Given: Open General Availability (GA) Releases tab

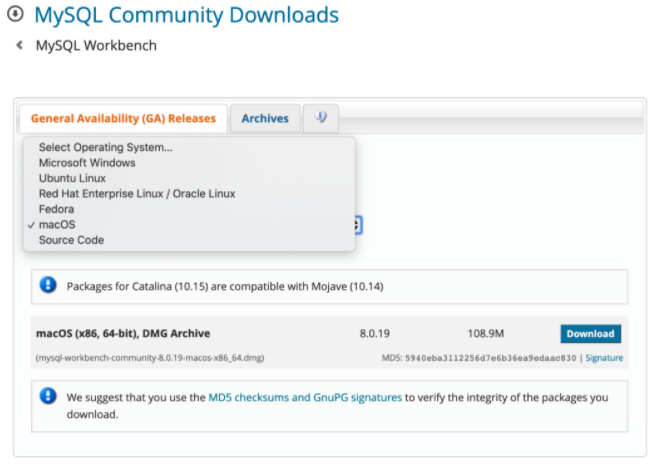Looking at the screenshot, I should (x=123, y=118).
